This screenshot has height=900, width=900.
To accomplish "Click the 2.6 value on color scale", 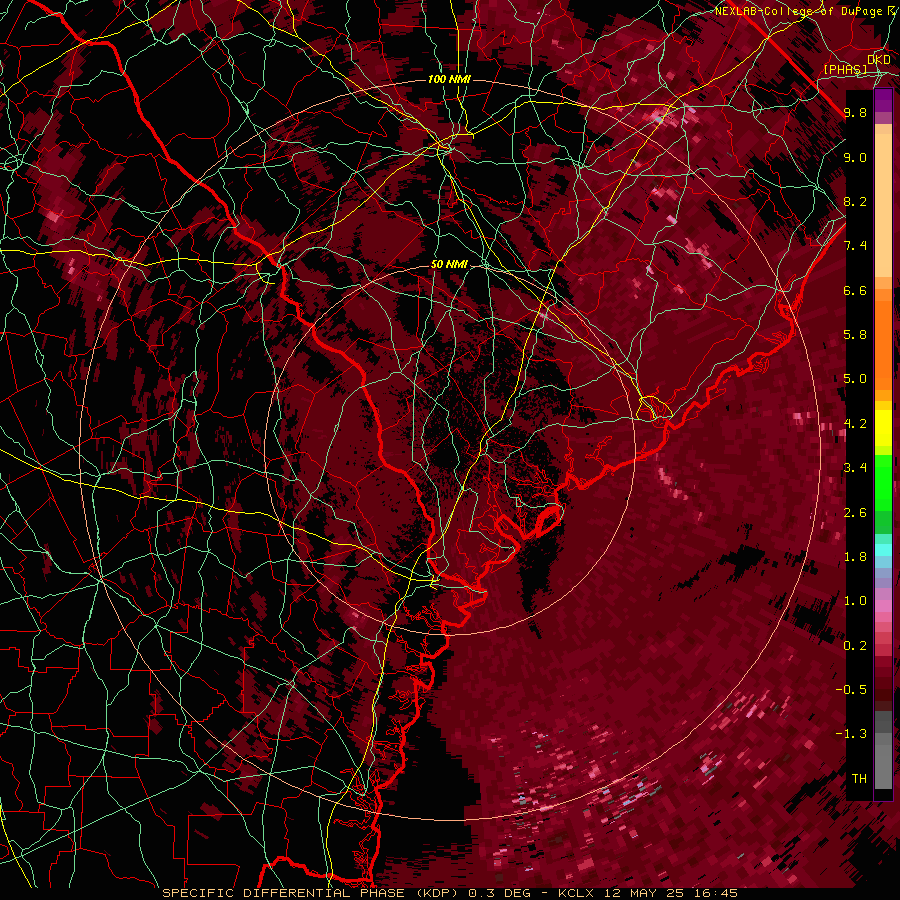I will pos(855,513).
